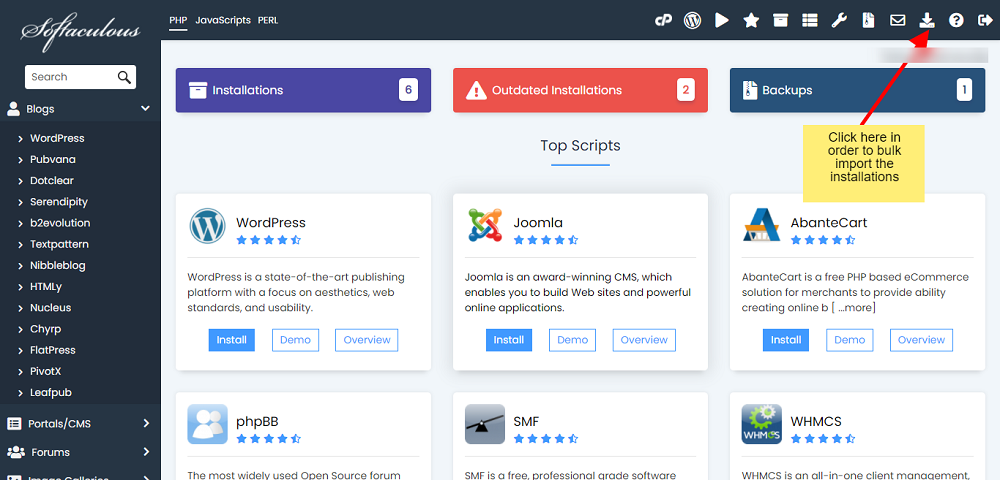This screenshot has width=1000, height=480.
Task: Click the AbanteCart Overview button
Action: pos(921,340)
